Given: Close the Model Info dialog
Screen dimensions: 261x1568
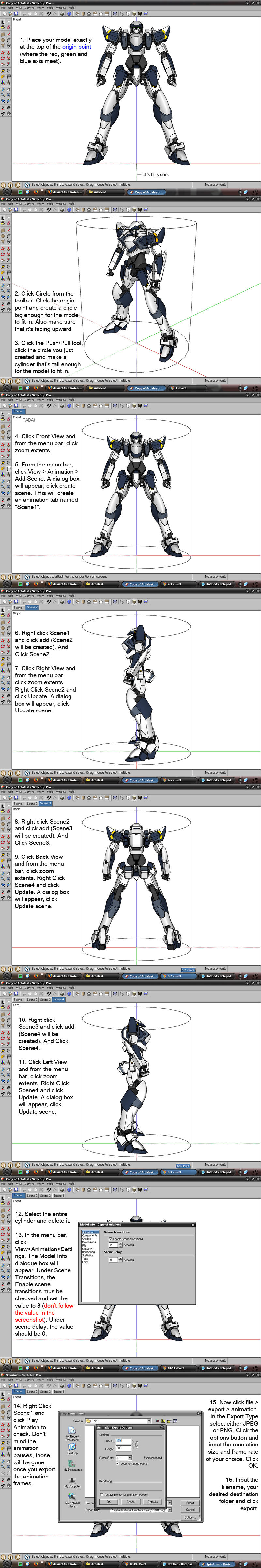Looking at the screenshot, I should point(193,1225).
